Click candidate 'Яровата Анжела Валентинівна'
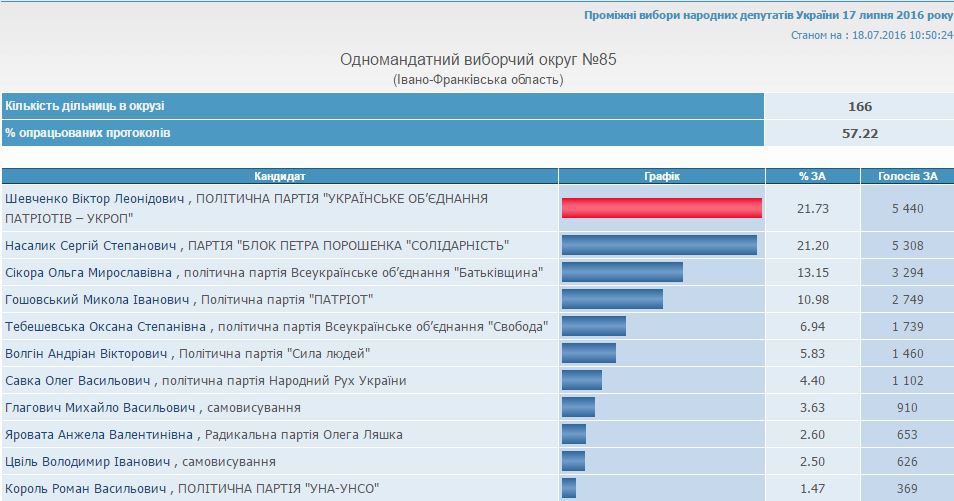954x501 pixels. click(x=99, y=435)
